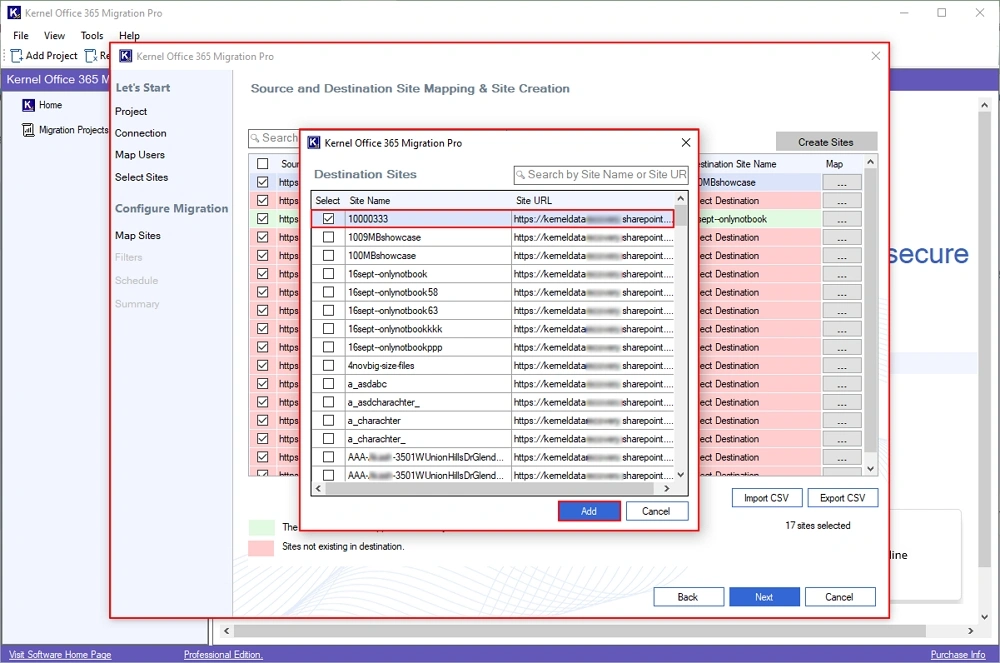Click Visit Software Home Page link

(x=60, y=655)
